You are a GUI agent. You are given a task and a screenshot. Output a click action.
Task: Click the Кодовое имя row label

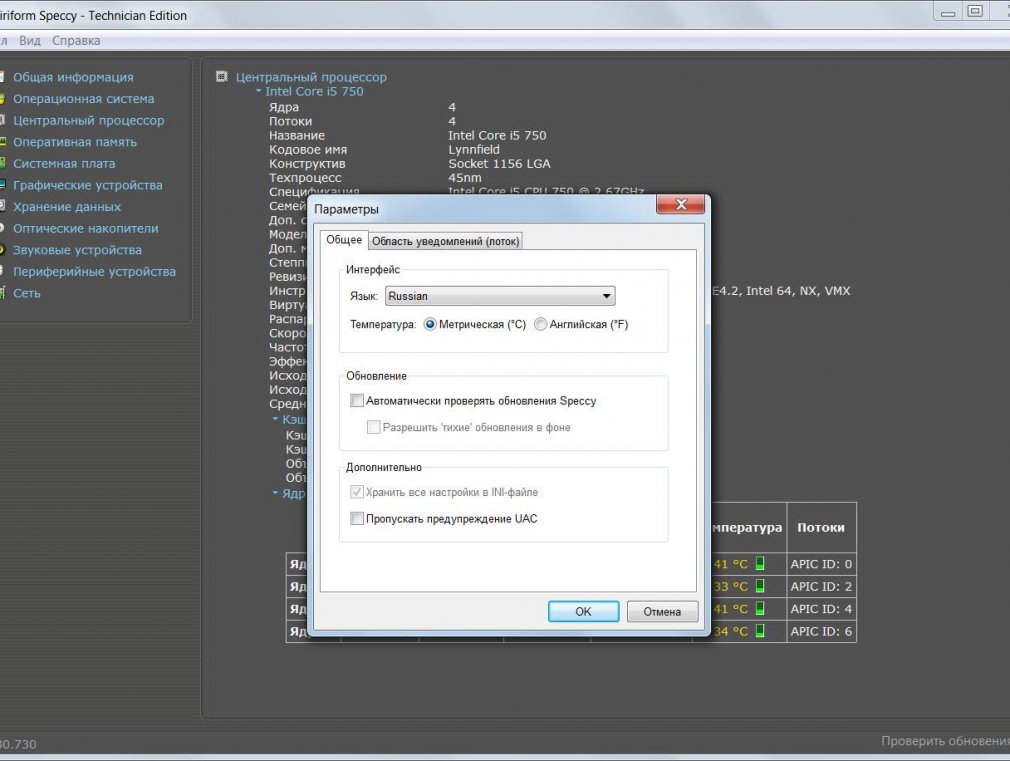pos(308,149)
